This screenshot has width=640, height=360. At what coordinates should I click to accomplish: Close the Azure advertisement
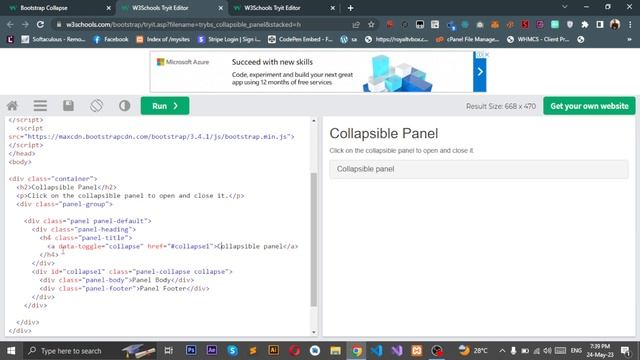487,54
